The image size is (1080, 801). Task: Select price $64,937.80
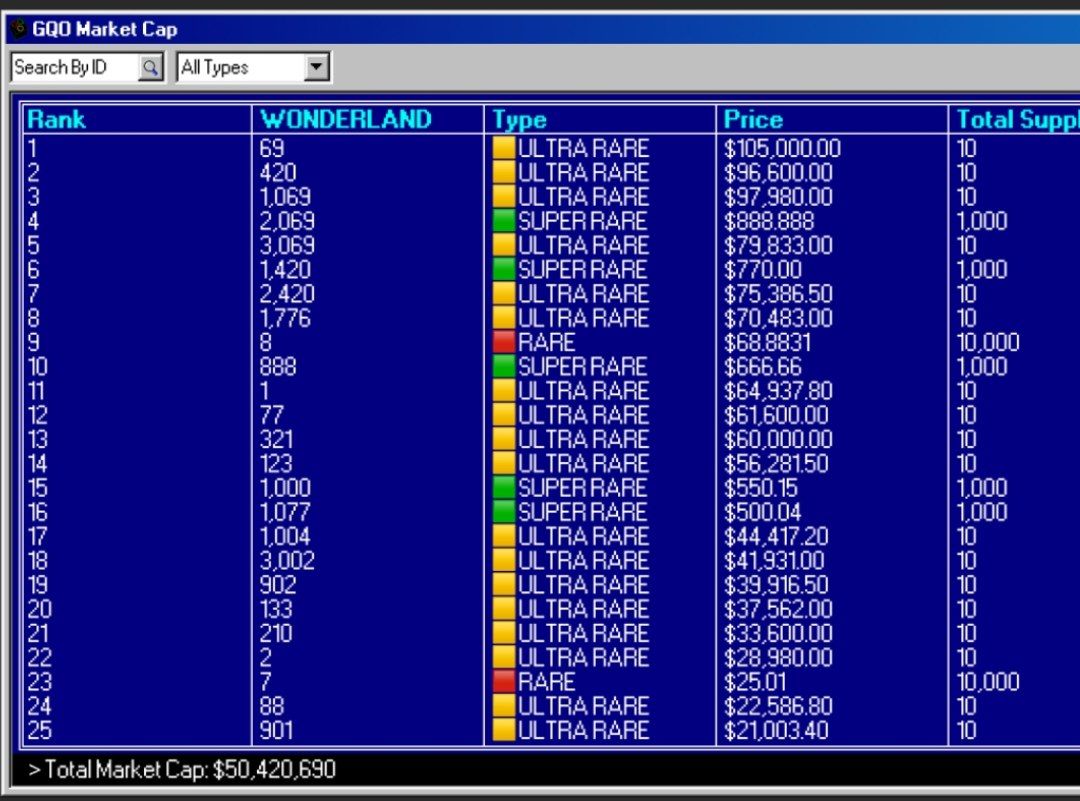778,391
